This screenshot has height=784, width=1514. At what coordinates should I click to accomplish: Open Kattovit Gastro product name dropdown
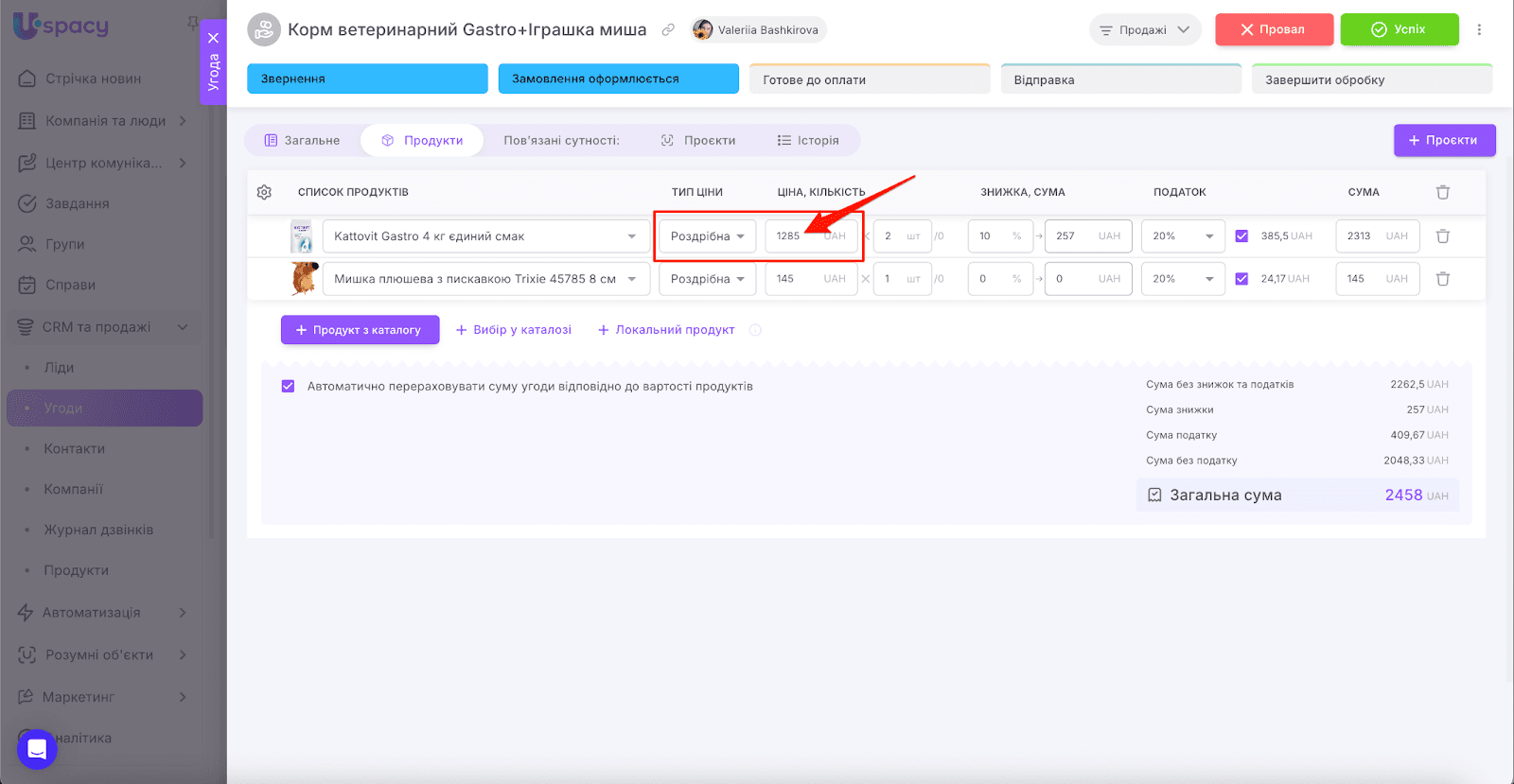click(x=486, y=236)
